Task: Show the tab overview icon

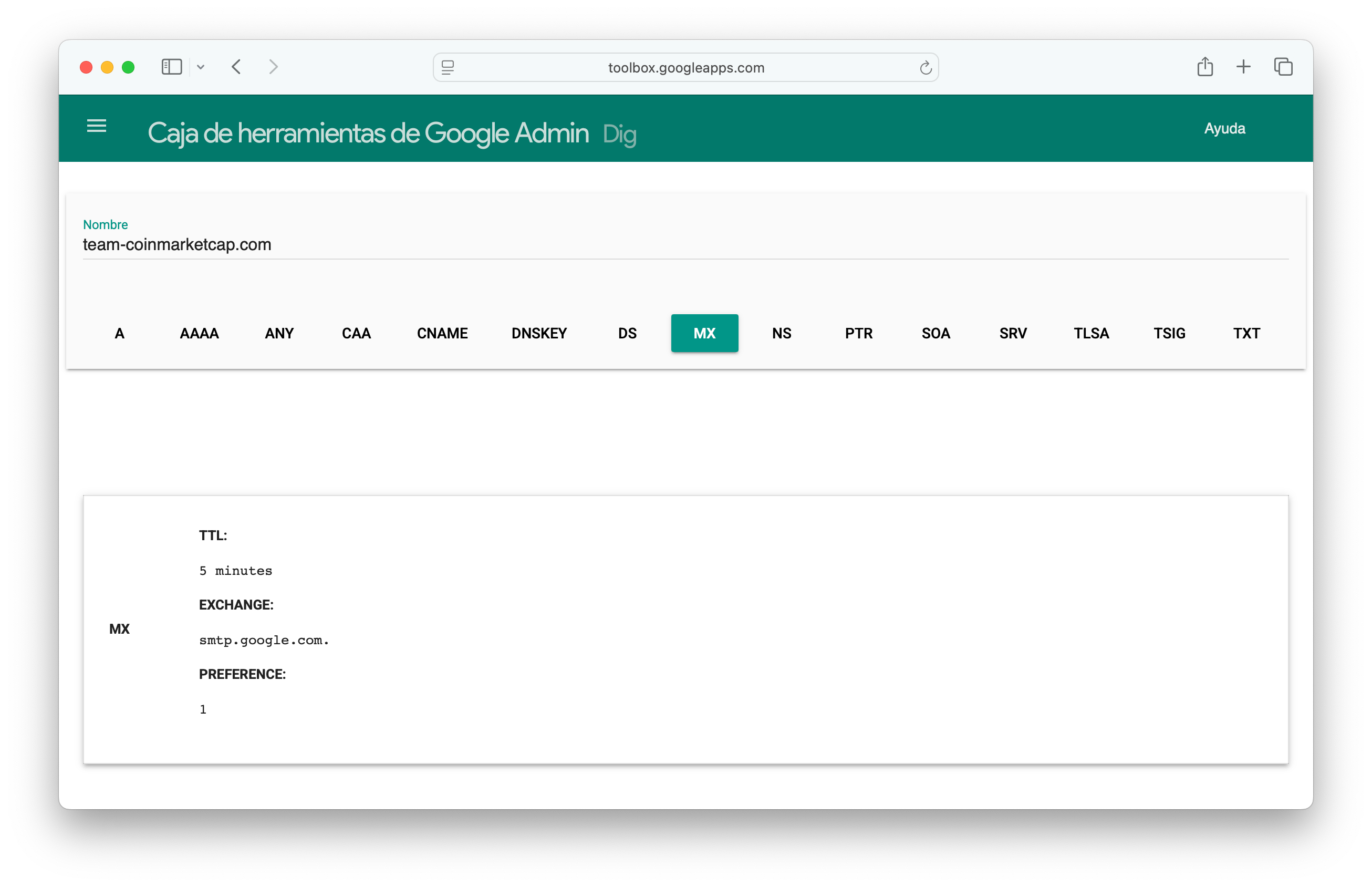Action: coord(1283,67)
